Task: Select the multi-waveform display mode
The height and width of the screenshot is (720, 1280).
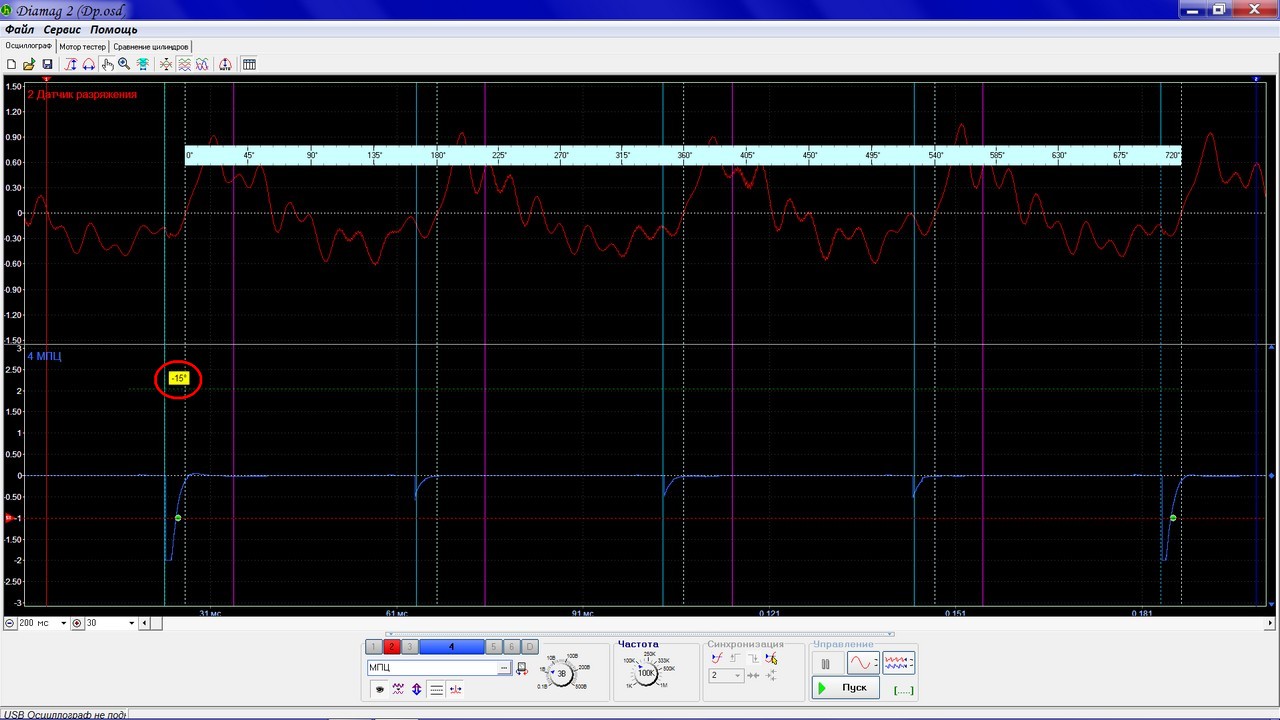Action: tap(898, 663)
